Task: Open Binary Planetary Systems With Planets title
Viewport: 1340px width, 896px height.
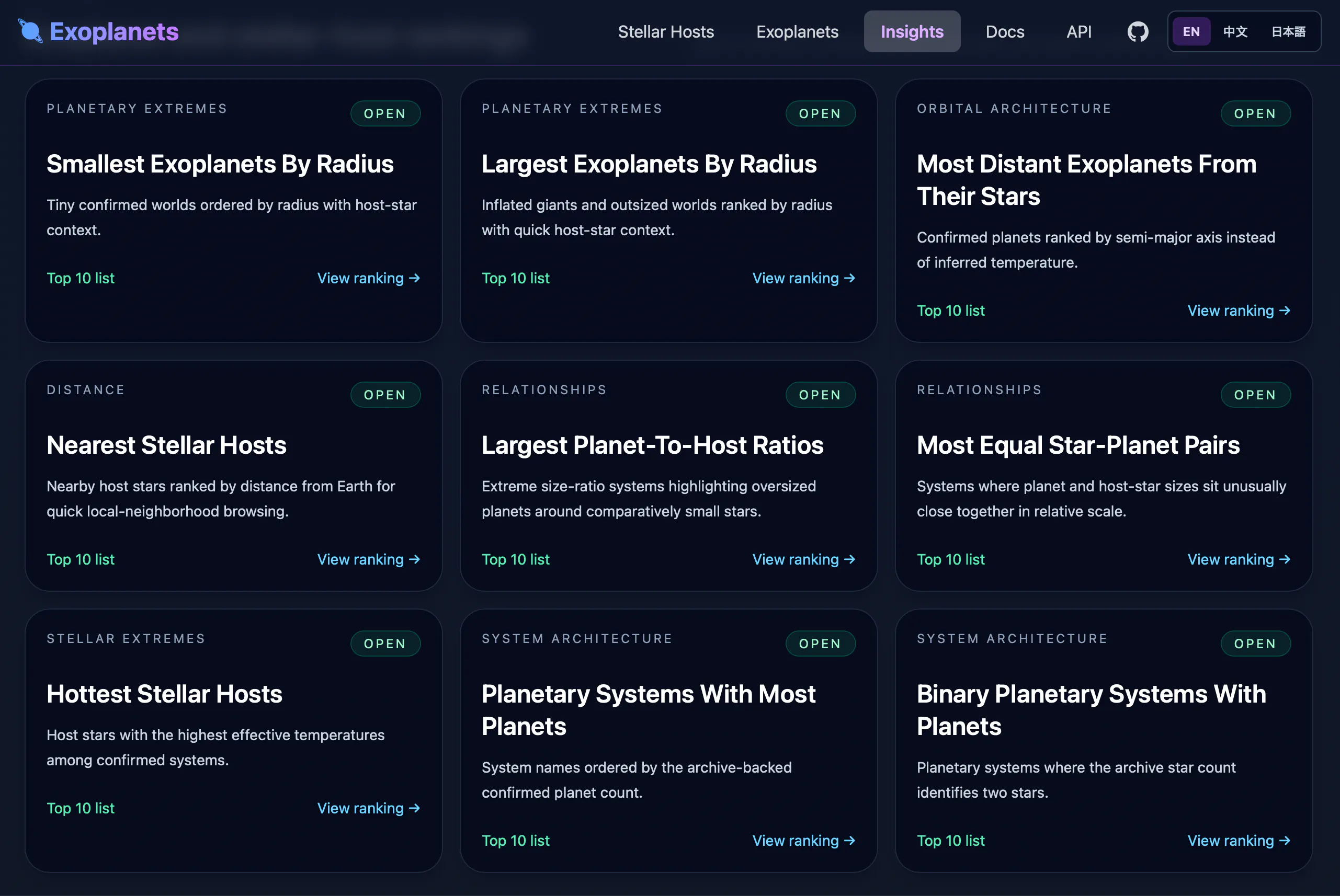Action: pos(1092,710)
